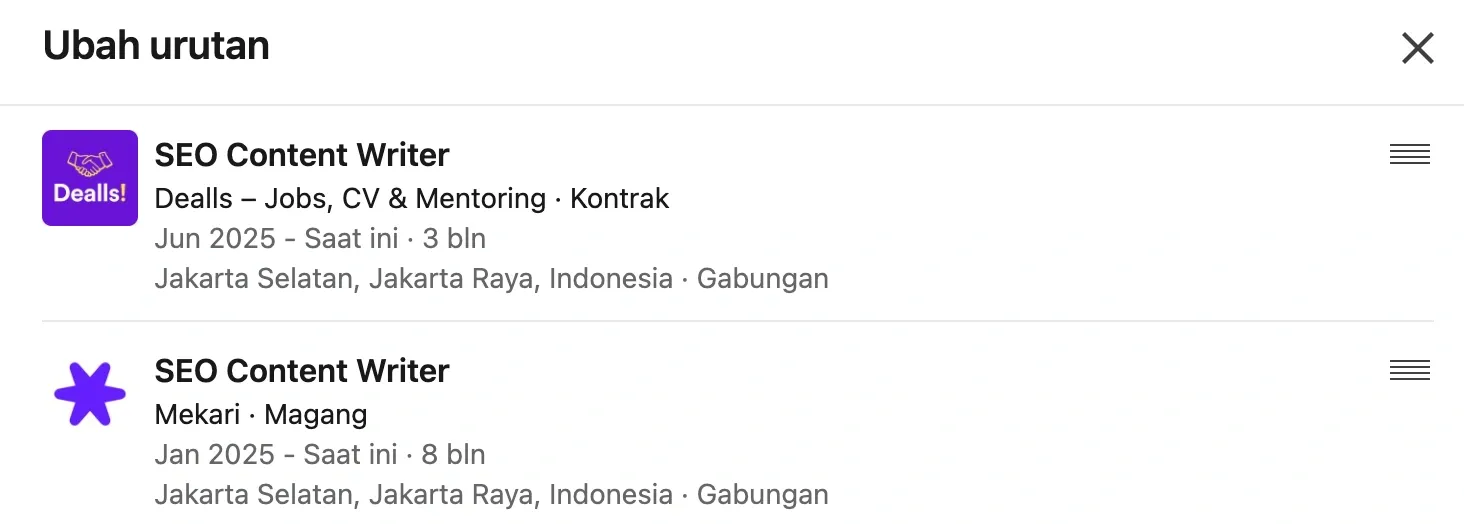The image size is (1464, 524).
Task: Close the Ubah urutan dialog
Action: [x=1417, y=48]
